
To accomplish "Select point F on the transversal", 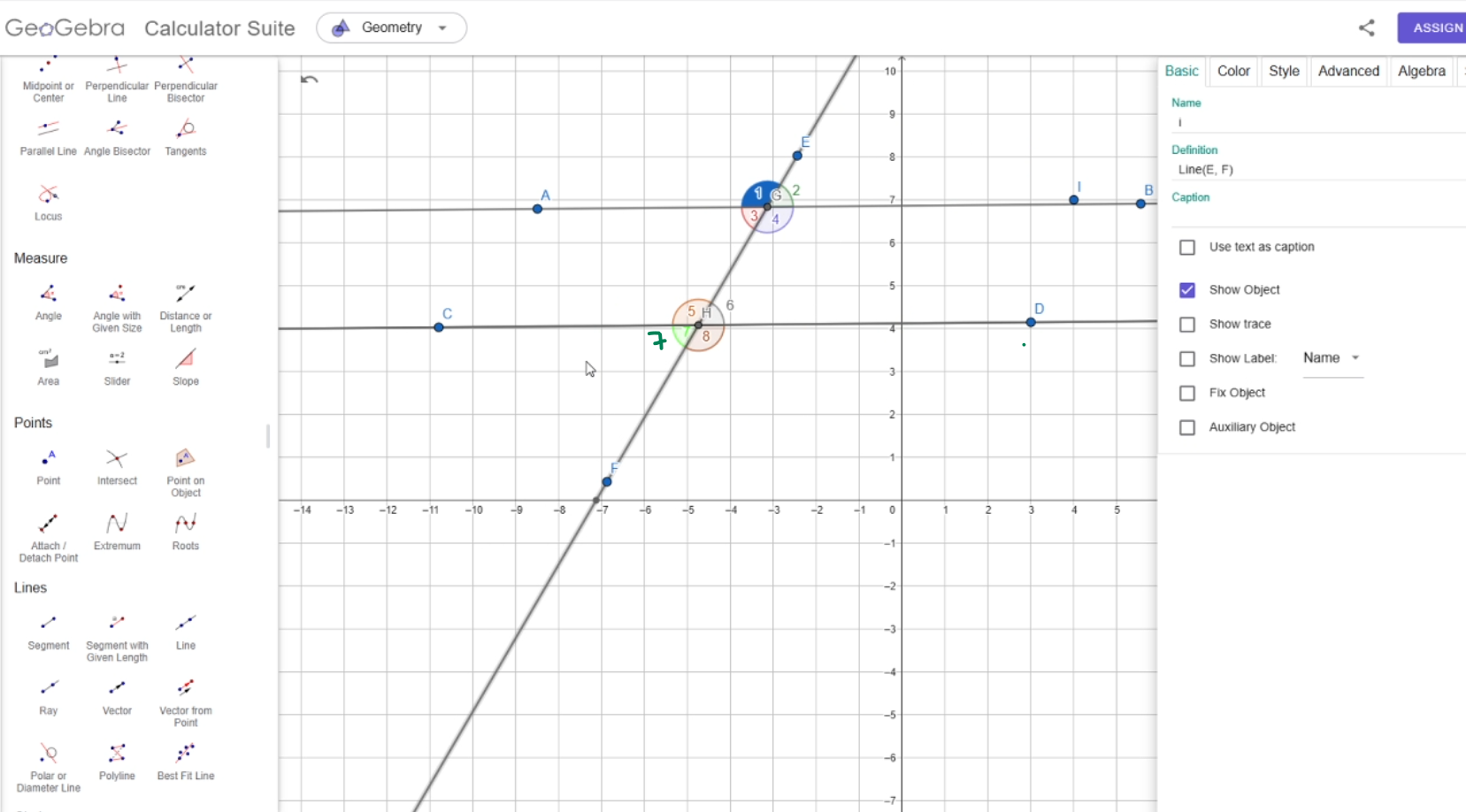I will [x=607, y=482].
